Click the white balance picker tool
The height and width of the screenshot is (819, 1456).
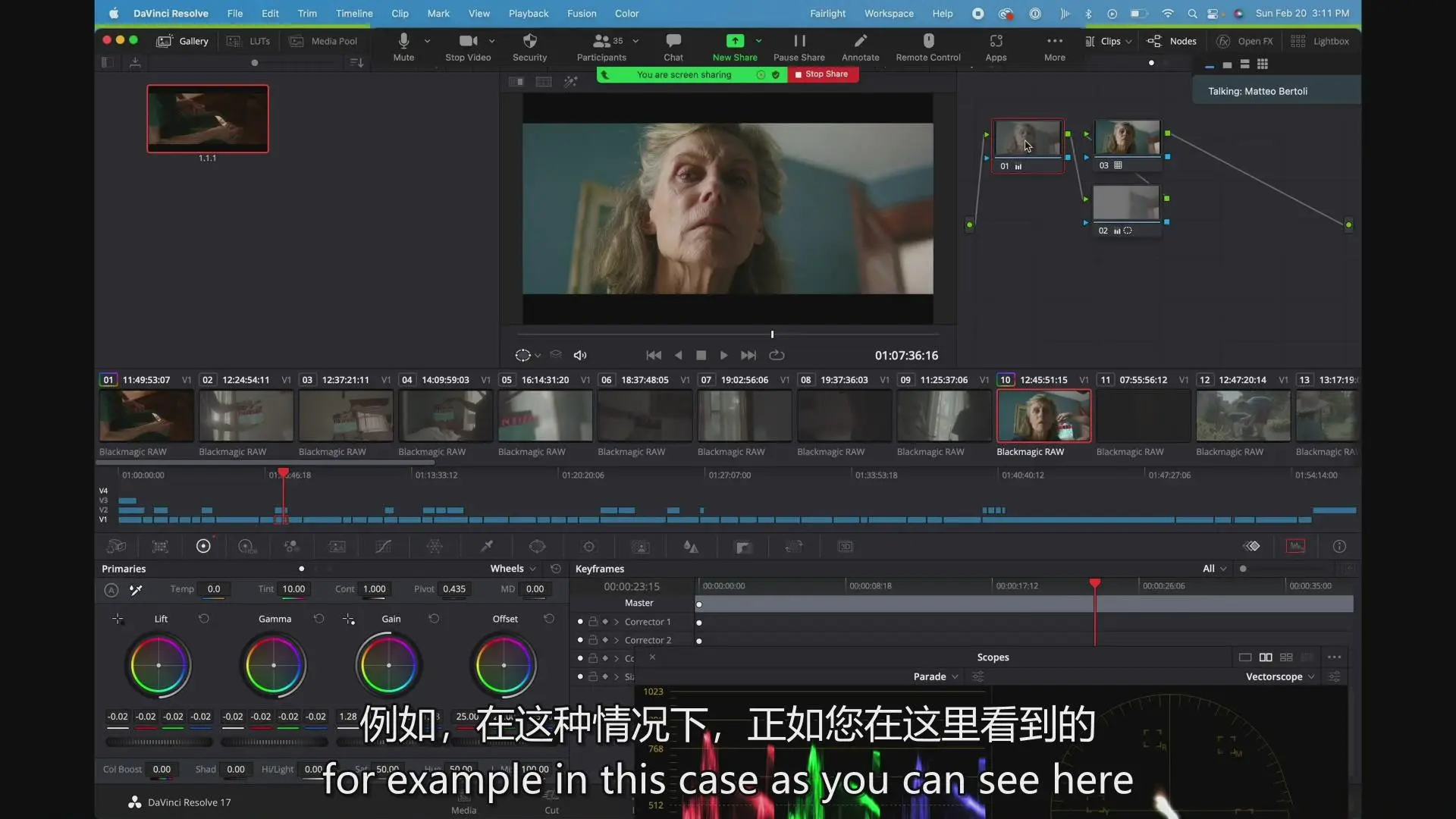click(136, 589)
